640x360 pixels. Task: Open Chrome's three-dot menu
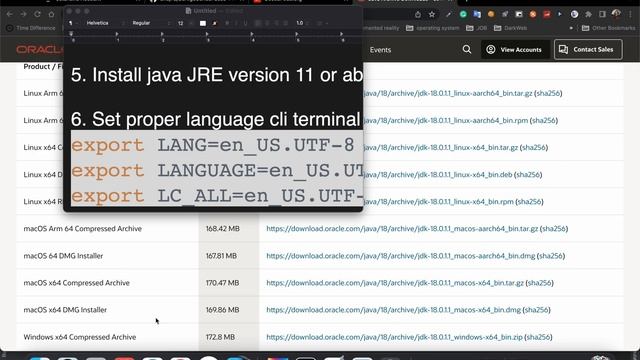click(631, 14)
